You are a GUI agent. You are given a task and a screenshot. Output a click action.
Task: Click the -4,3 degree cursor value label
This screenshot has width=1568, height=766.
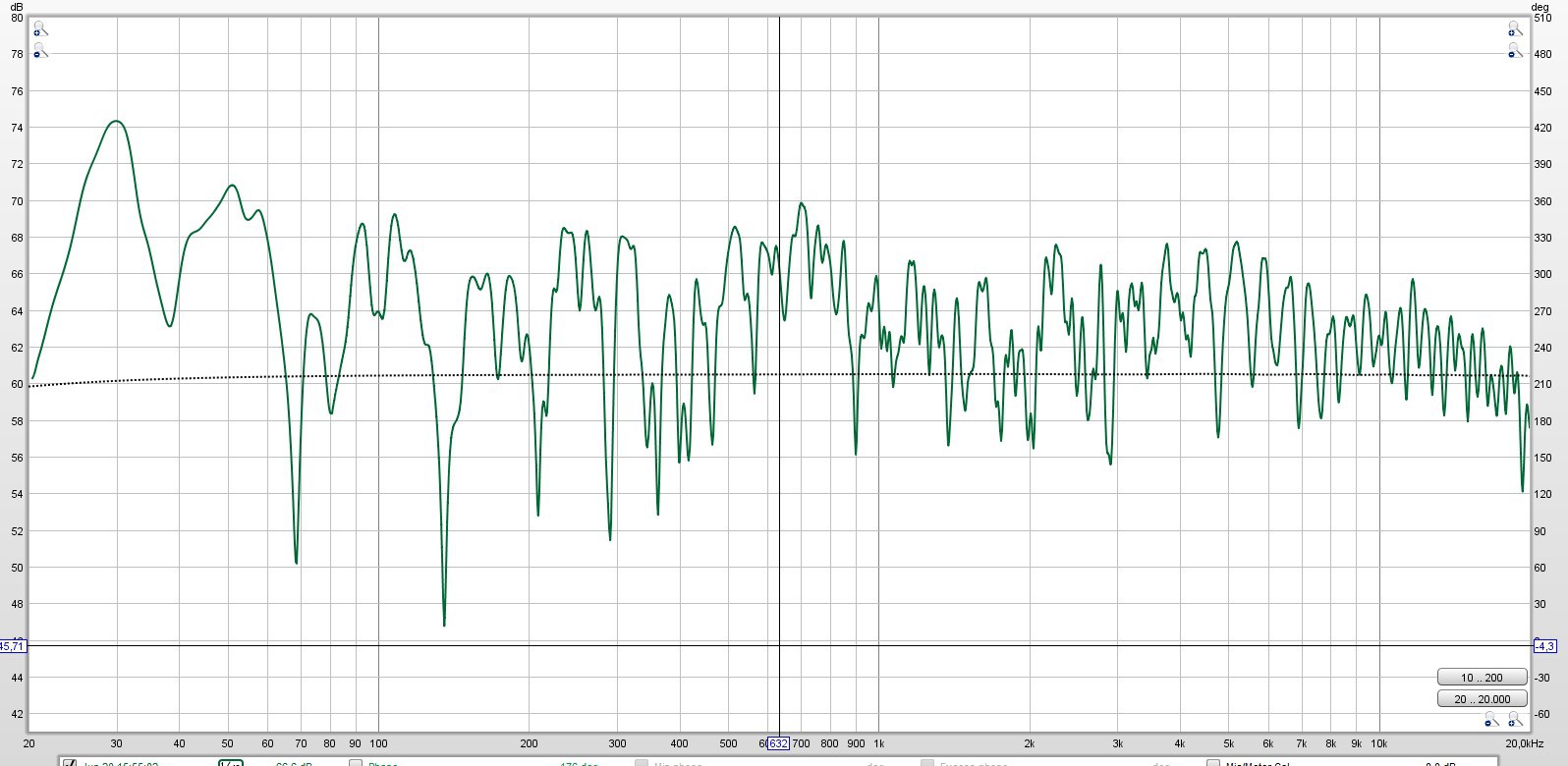click(1544, 646)
